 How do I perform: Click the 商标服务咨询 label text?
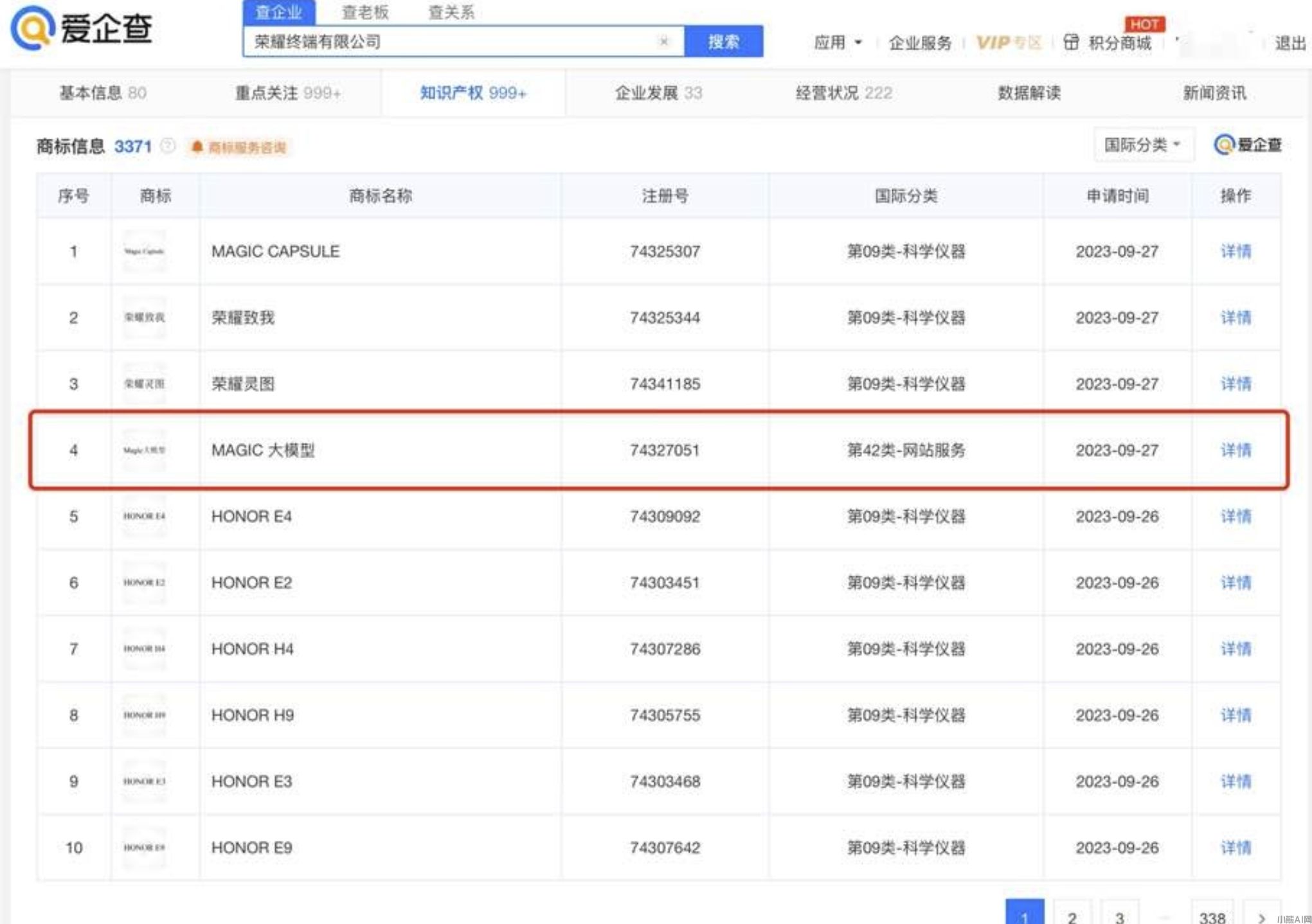[247, 148]
